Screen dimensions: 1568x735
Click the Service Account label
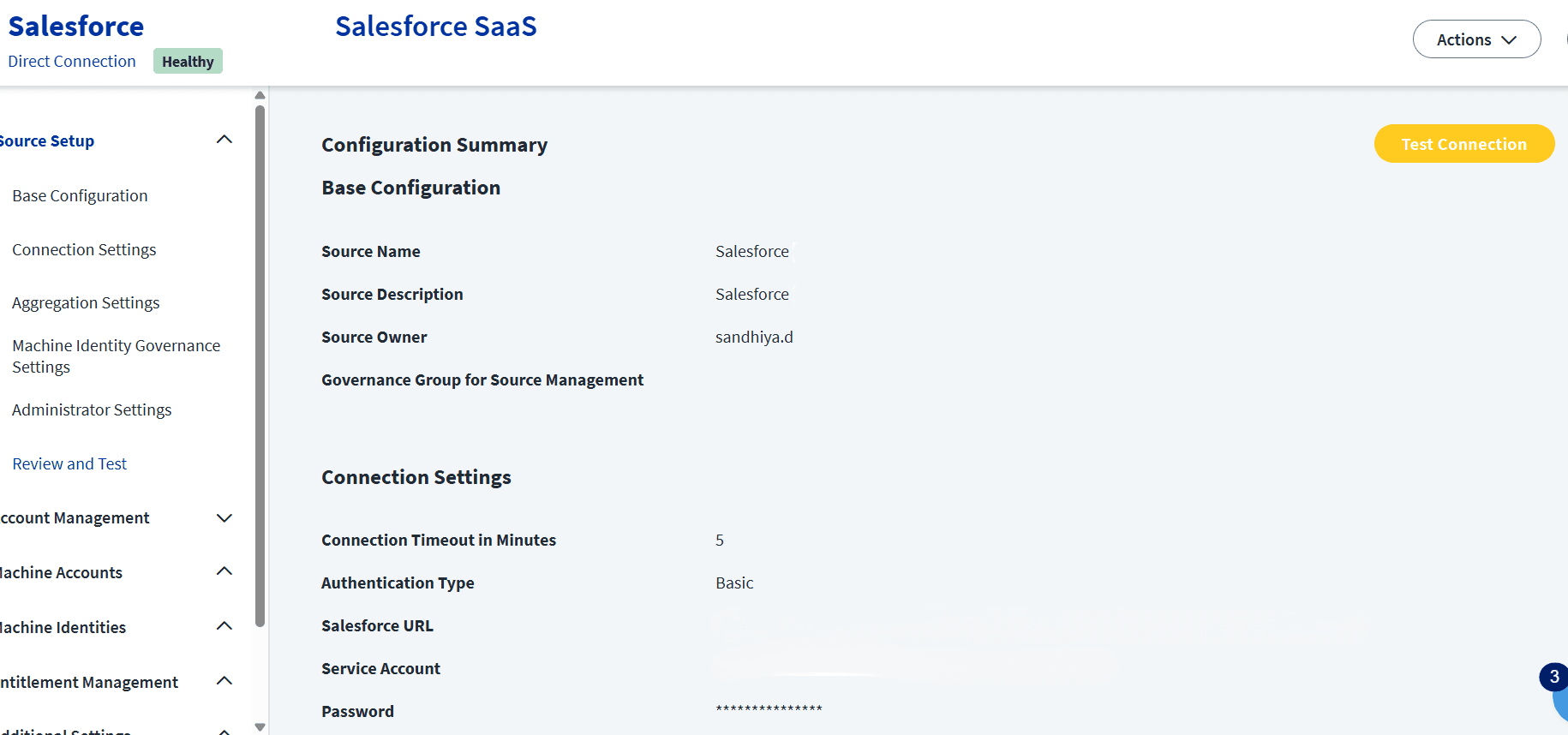point(380,668)
